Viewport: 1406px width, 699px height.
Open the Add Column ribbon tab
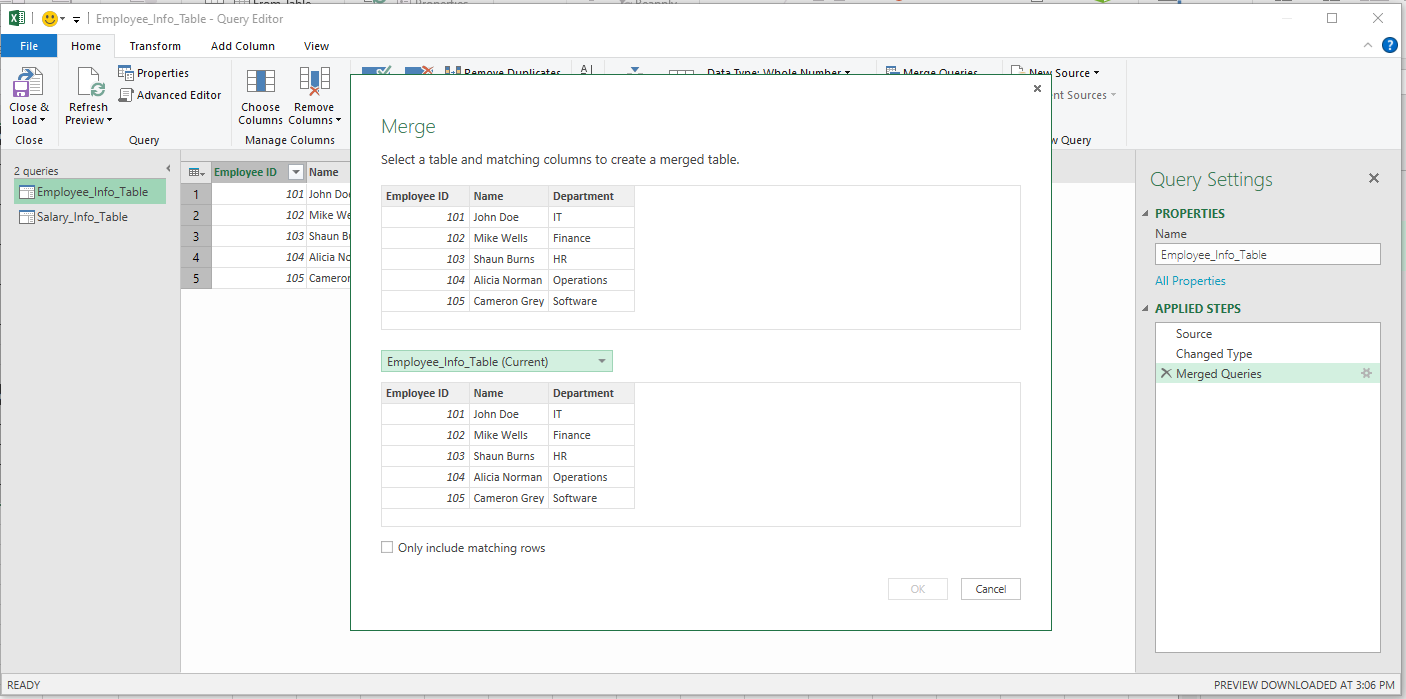(242, 46)
